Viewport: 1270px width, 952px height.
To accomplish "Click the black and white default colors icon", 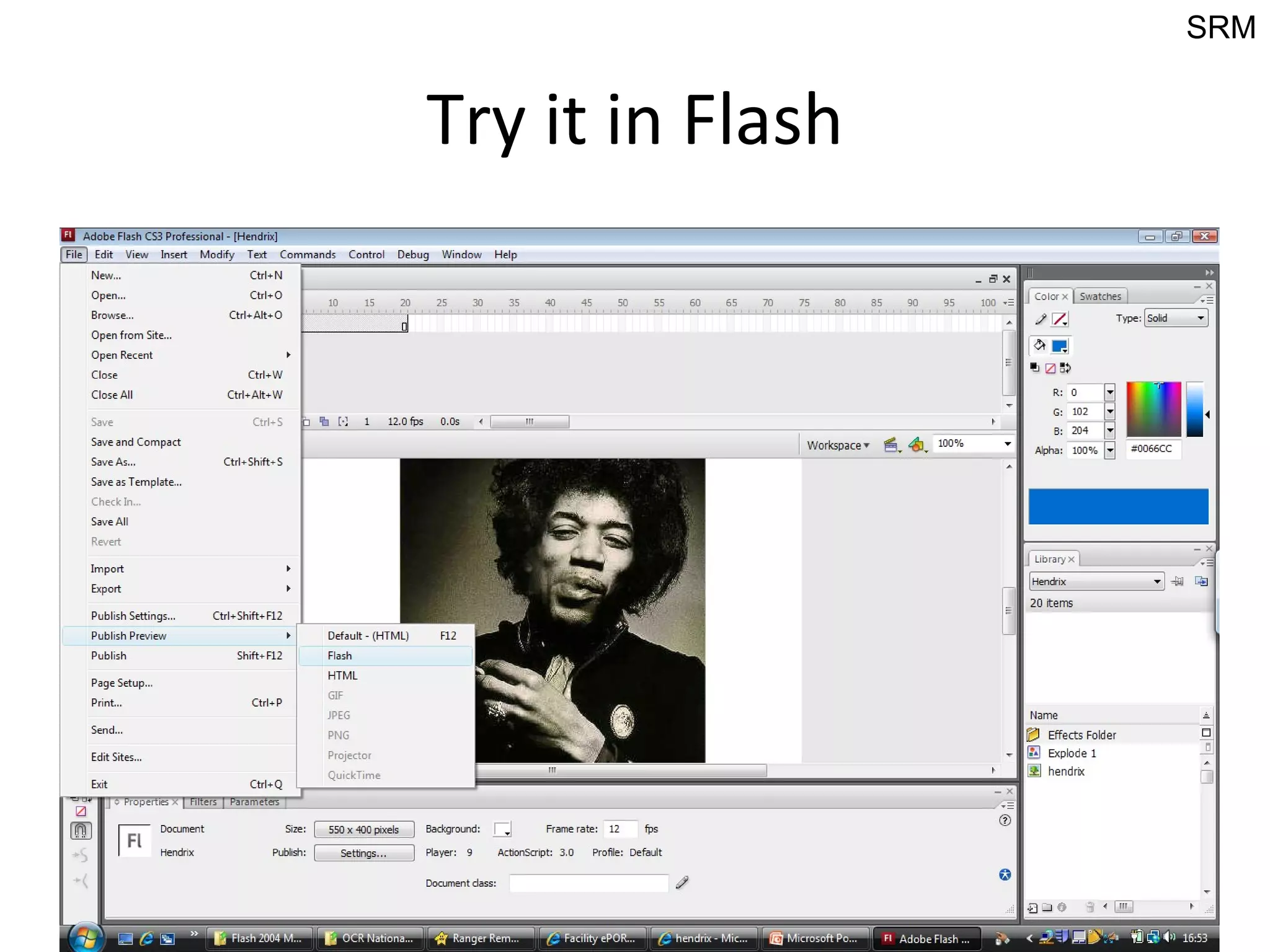I will (1034, 368).
